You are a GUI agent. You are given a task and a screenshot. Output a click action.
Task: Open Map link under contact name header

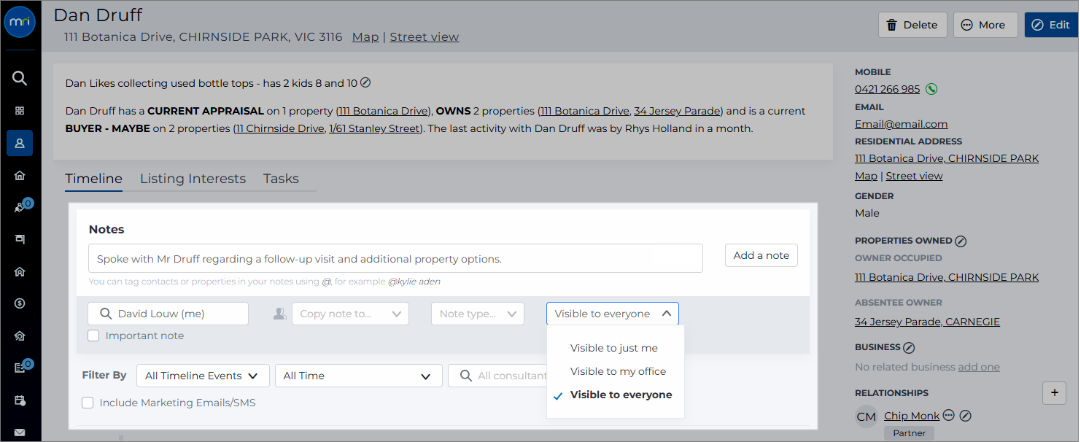(x=365, y=37)
